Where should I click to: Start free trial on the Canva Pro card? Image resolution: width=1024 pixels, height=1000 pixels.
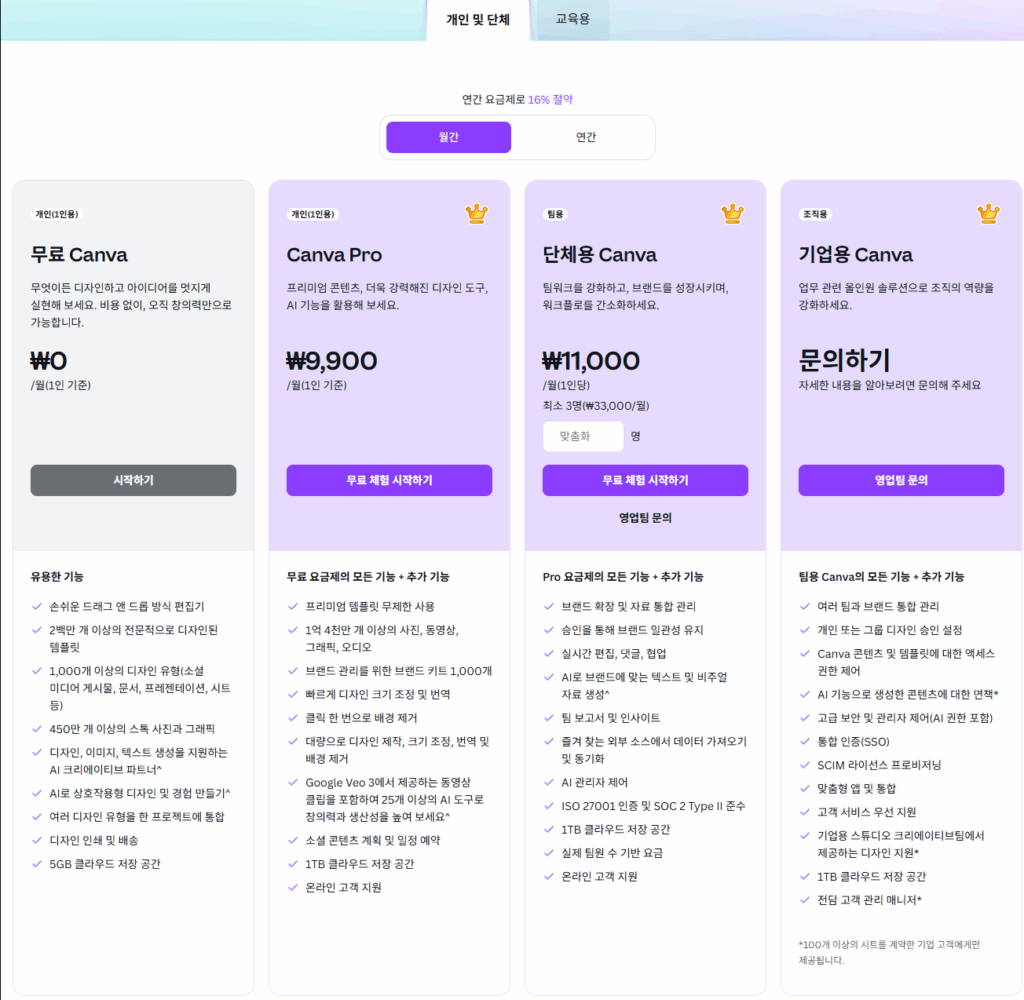pyautogui.click(x=389, y=480)
